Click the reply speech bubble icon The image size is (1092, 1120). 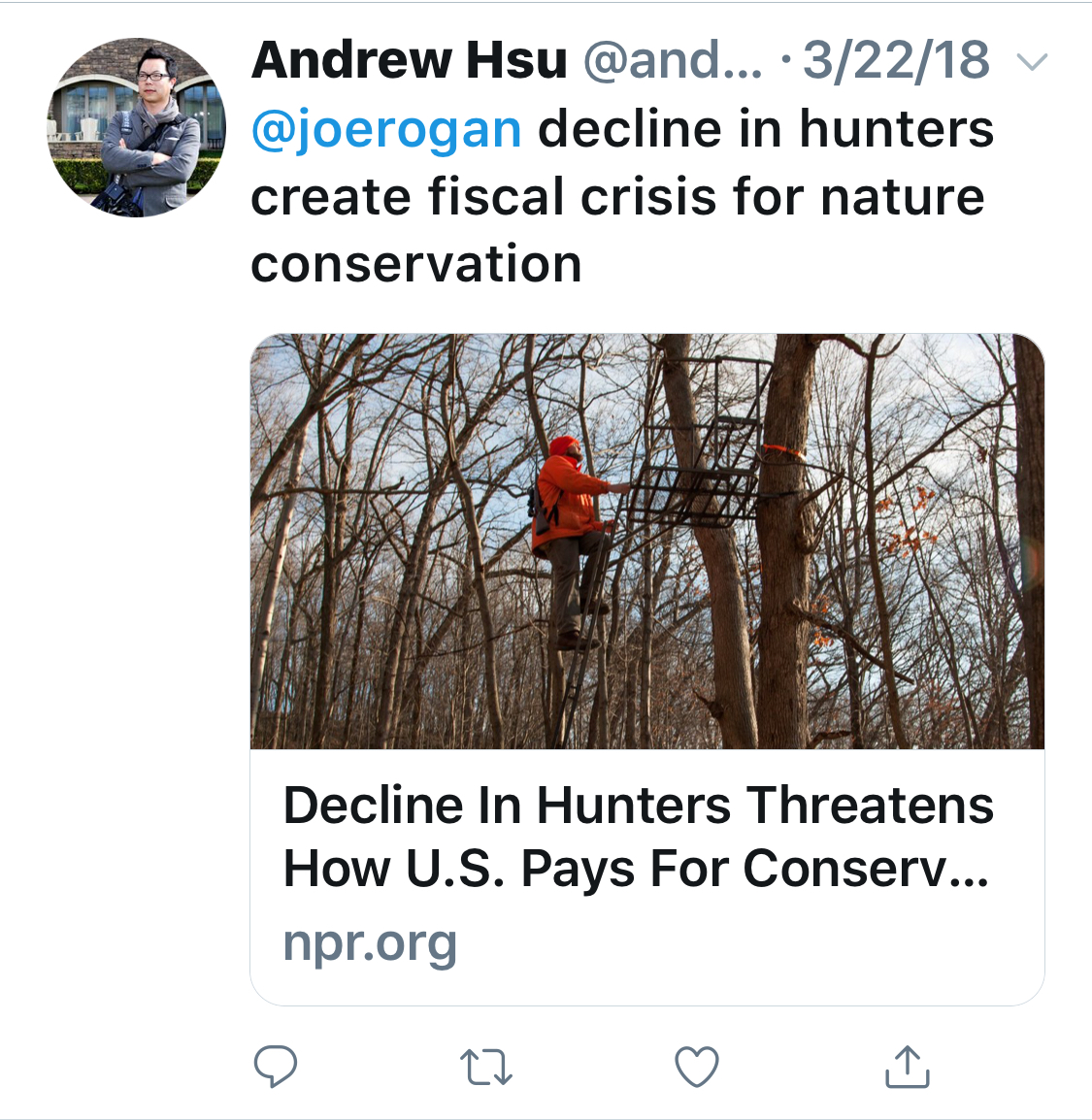(x=275, y=1067)
